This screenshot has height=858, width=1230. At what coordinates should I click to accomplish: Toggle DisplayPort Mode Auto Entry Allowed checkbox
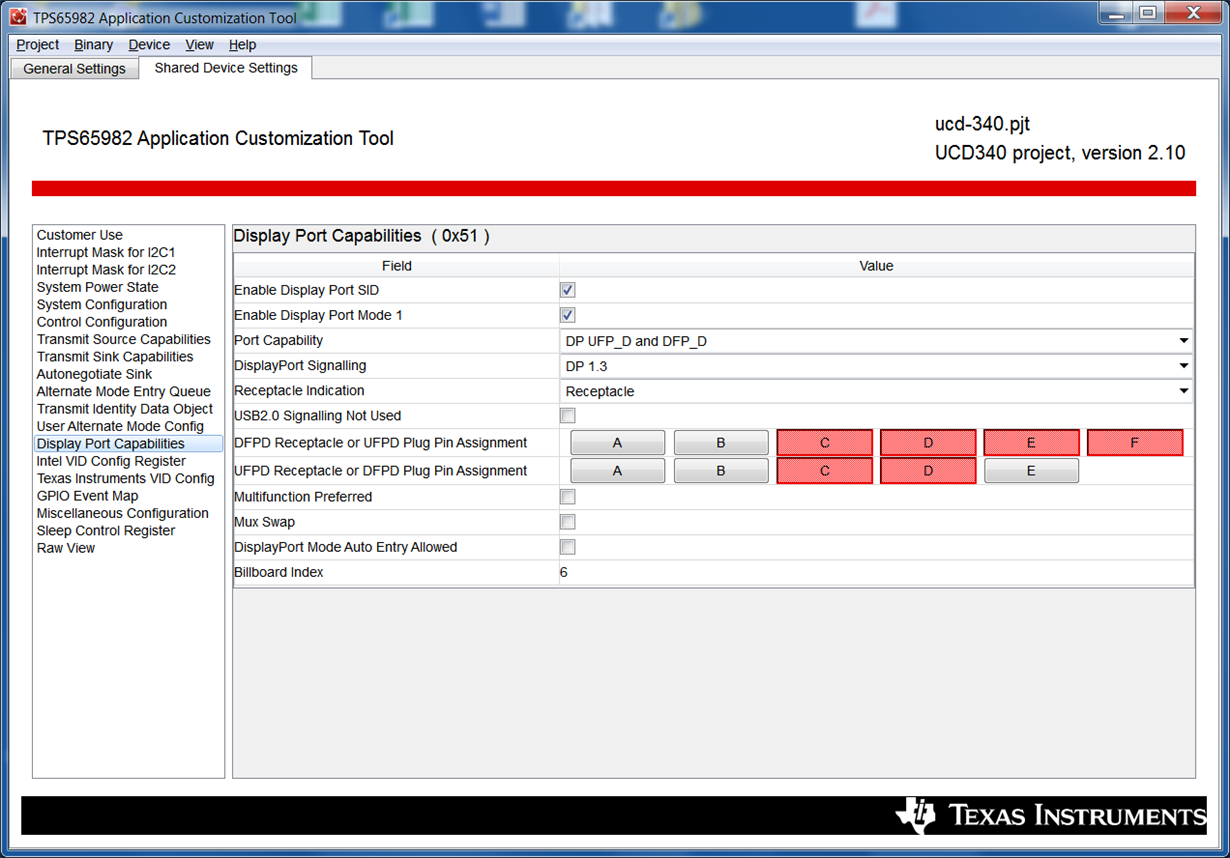568,547
